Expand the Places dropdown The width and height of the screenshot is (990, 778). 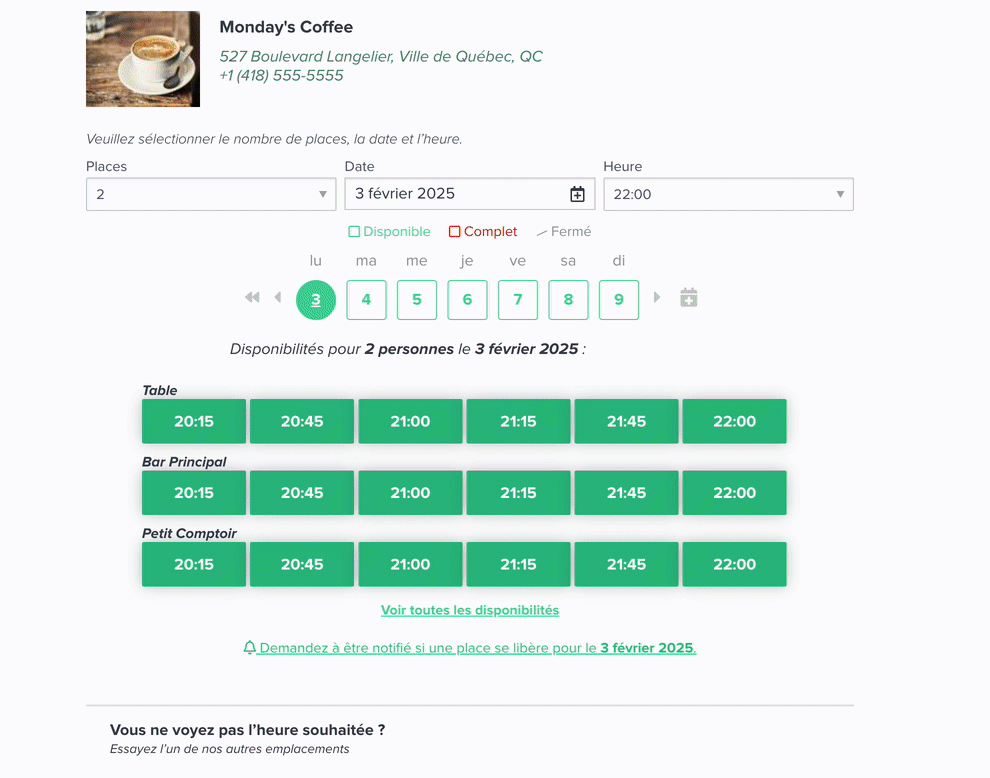[x=210, y=194]
